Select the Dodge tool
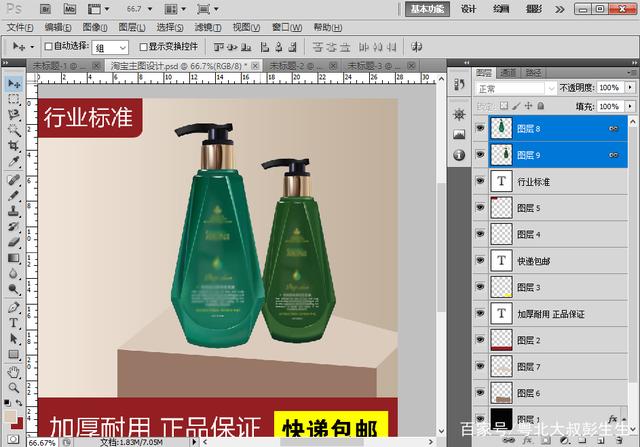 [14, 289]
